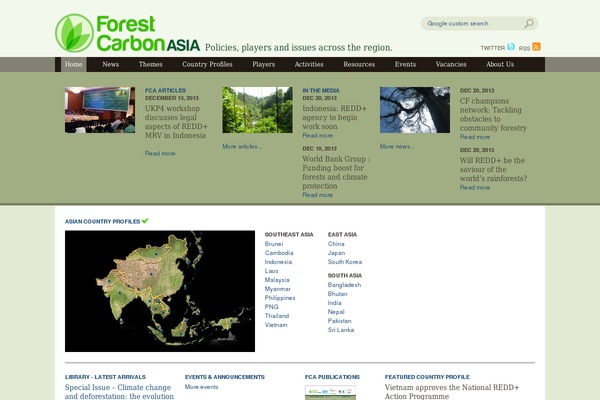Click the Asia map image

point(160,291)
